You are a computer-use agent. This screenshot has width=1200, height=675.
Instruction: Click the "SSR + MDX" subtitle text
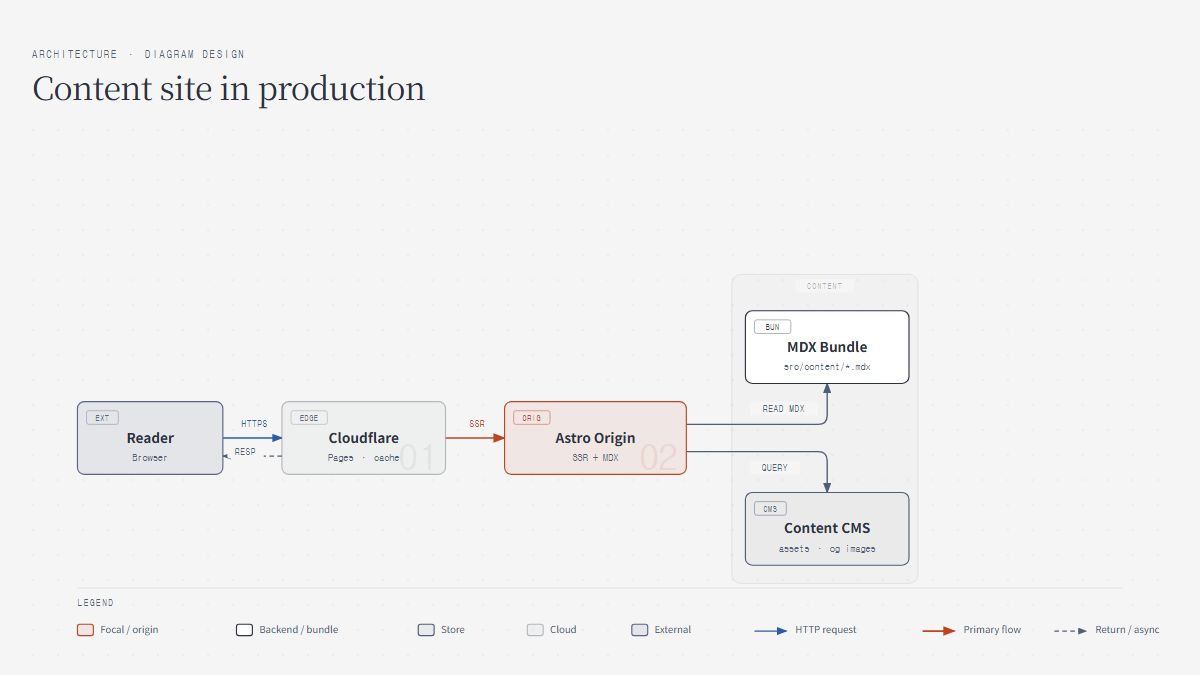595,458
